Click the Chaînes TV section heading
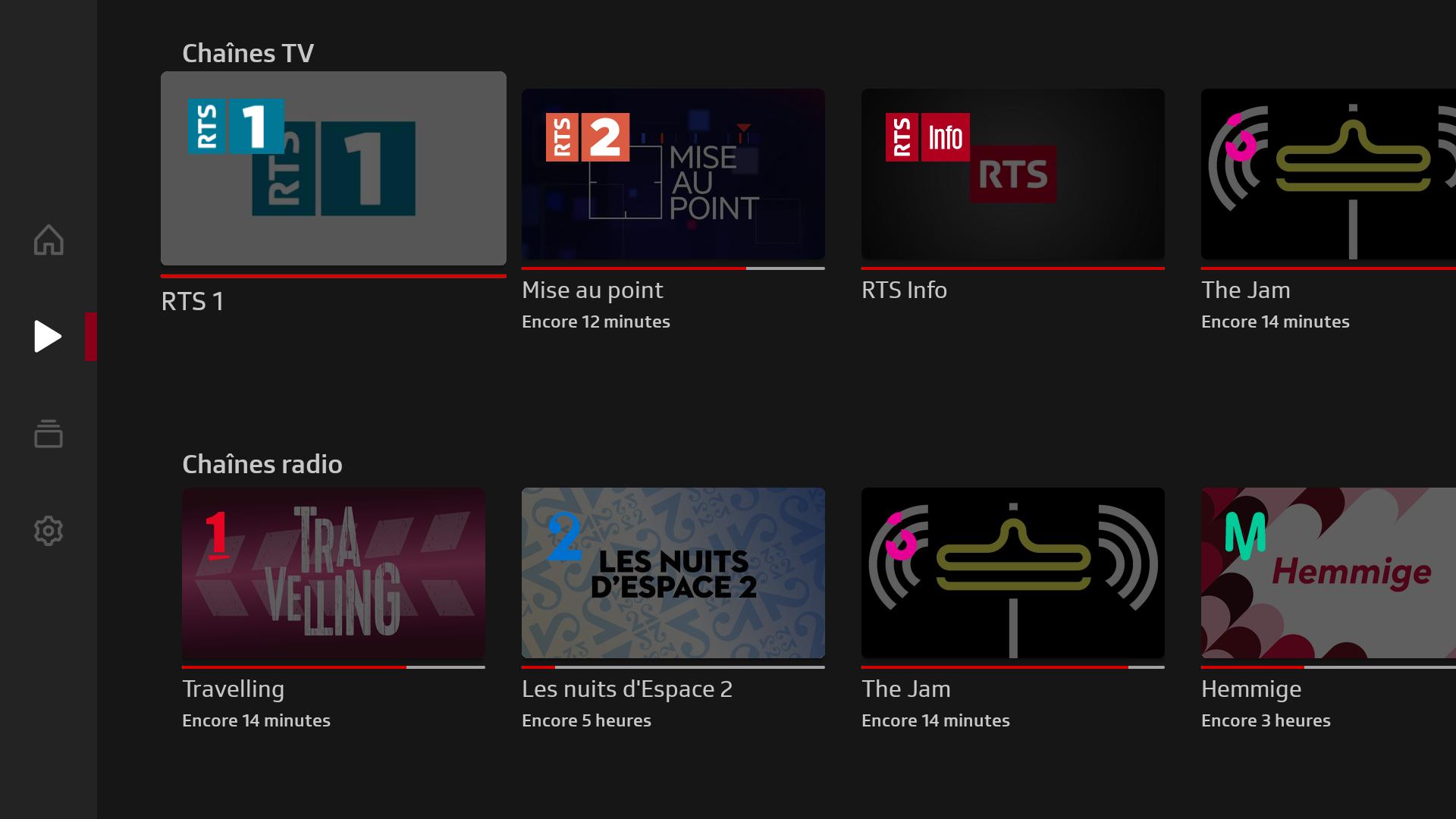This screenshot has width=1456, height=819. coord(248,53)
